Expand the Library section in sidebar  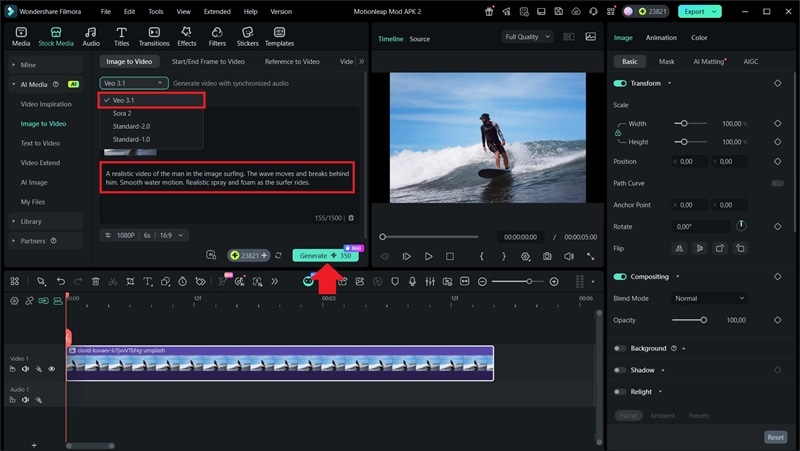pos(31,221)
